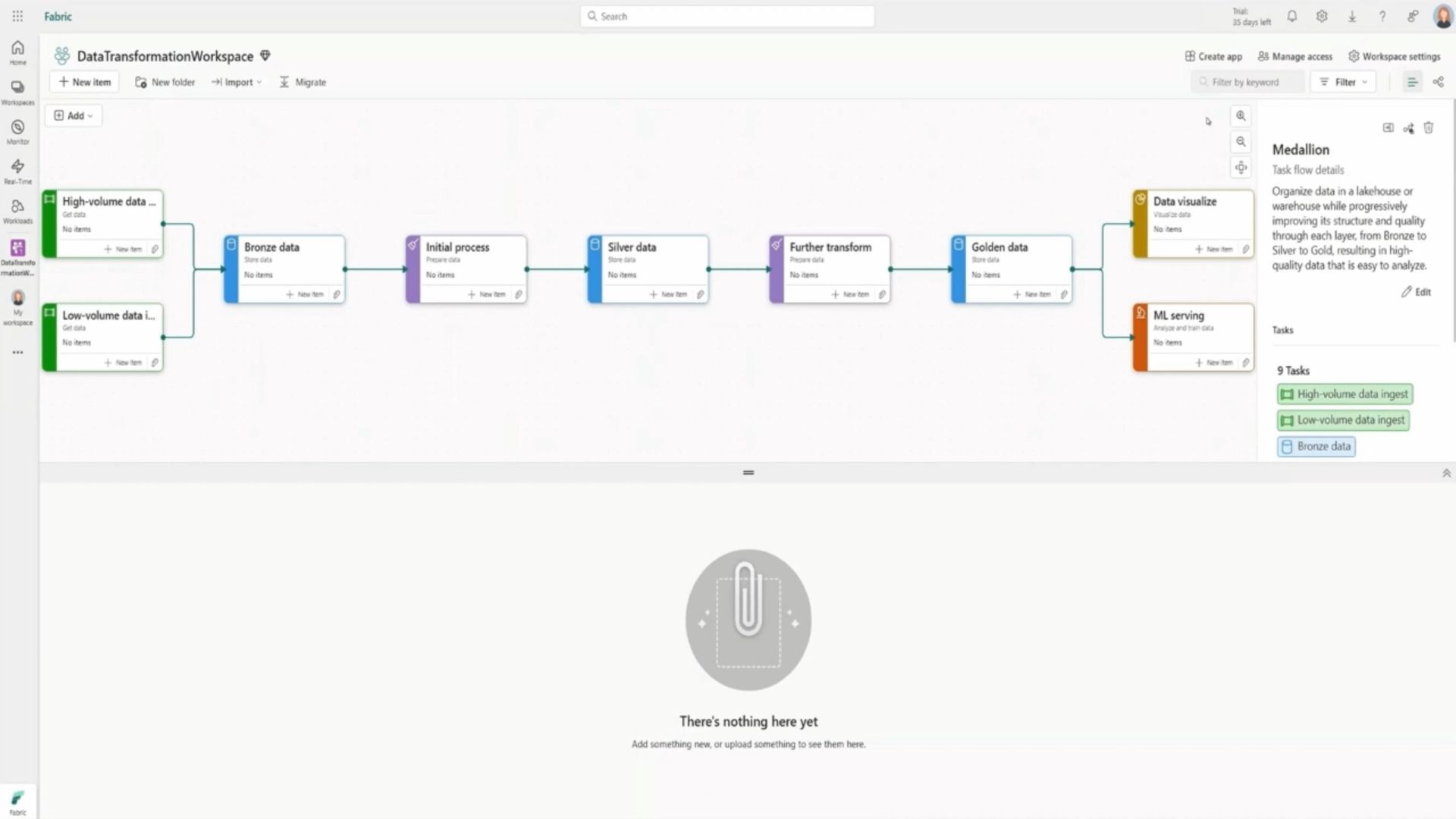The width and height of the screenshot is (1456, 819).
Task: Open the Filter dropdown
Action: (1344, 82)
